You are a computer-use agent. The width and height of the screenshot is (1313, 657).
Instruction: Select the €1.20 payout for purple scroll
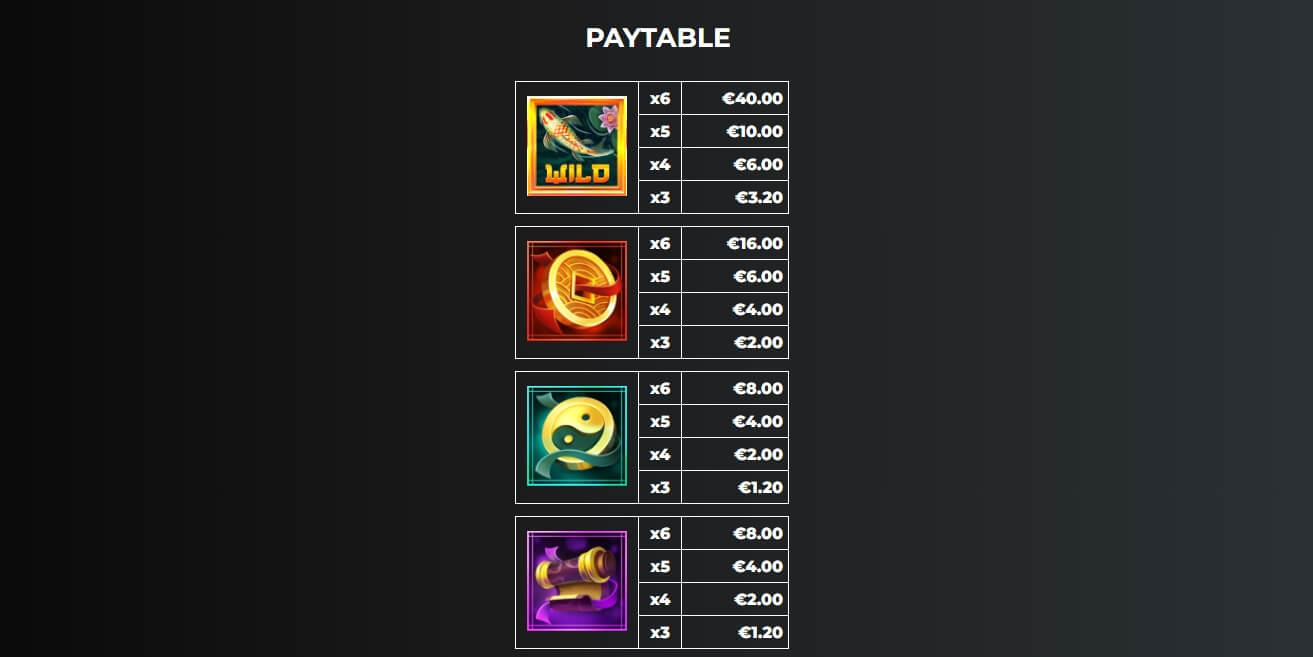click(x=760, y=632)
